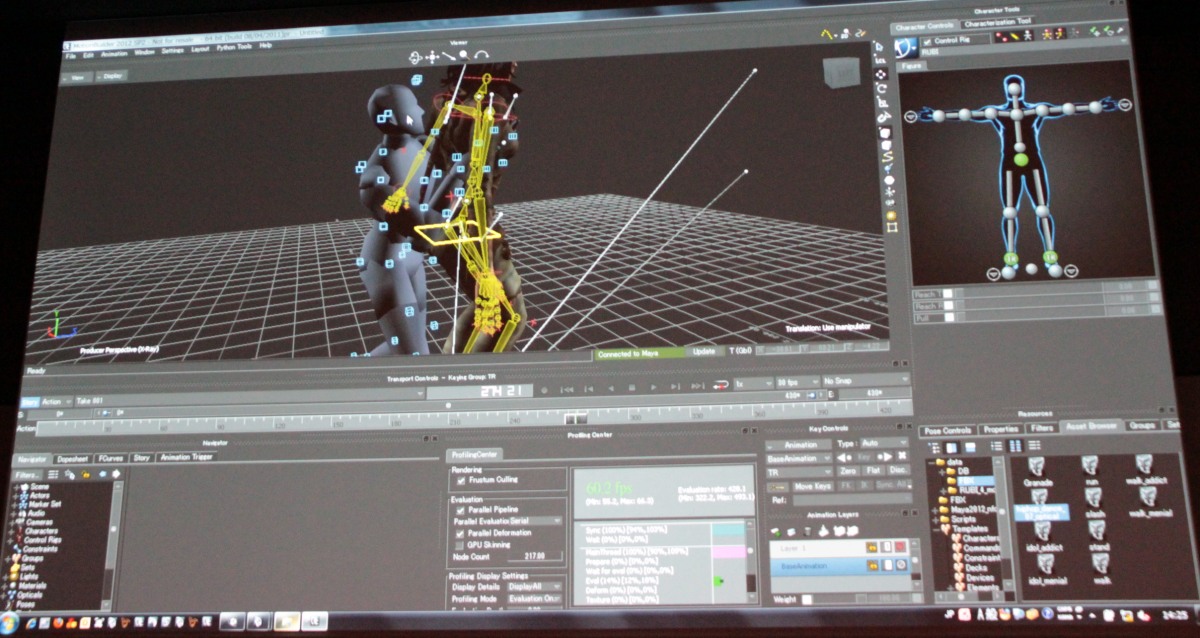Switch to the FCurves tab
1200x638 pixels.
tap(109, 457)
